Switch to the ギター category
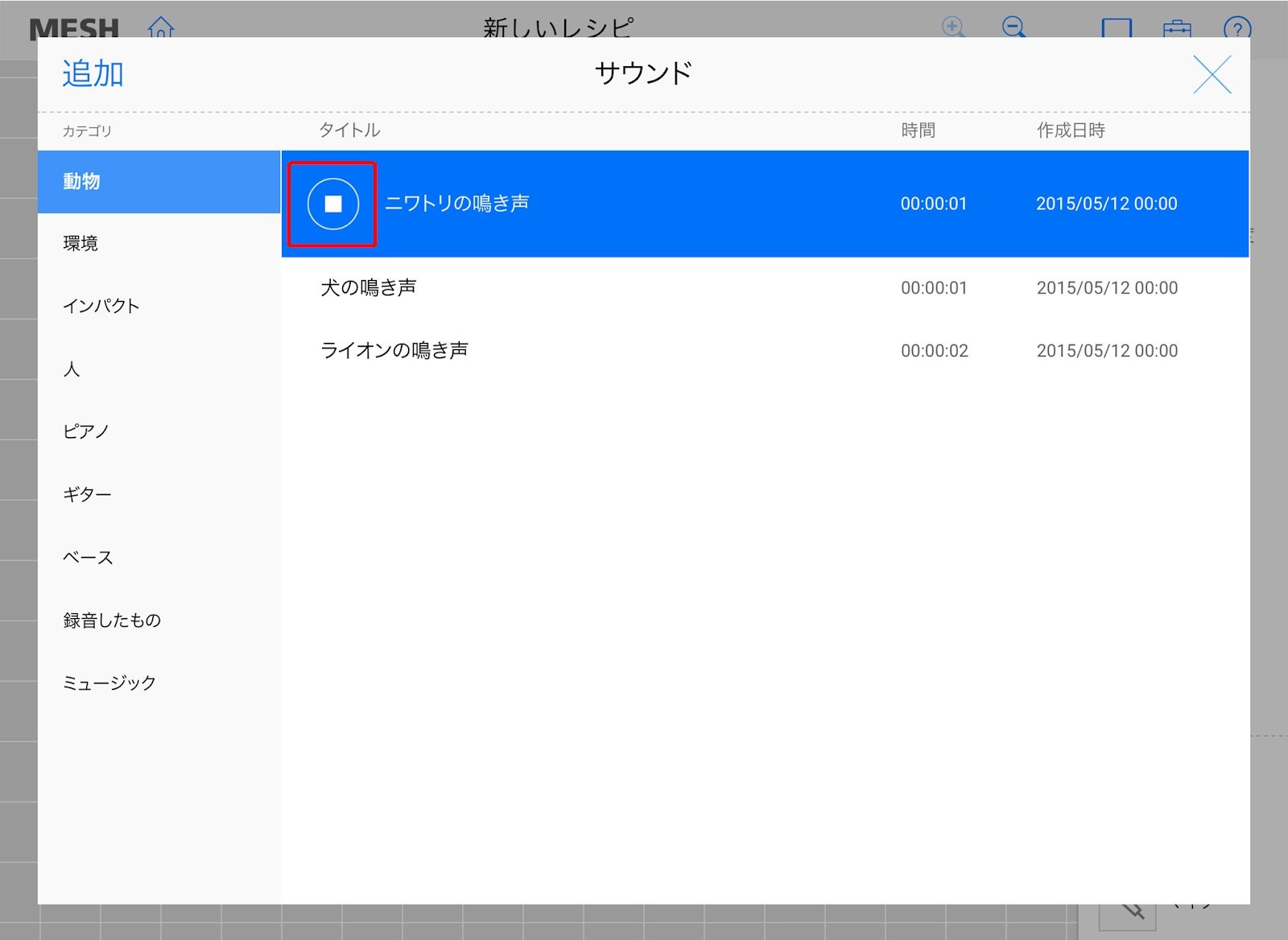 (x=159, y=495)
